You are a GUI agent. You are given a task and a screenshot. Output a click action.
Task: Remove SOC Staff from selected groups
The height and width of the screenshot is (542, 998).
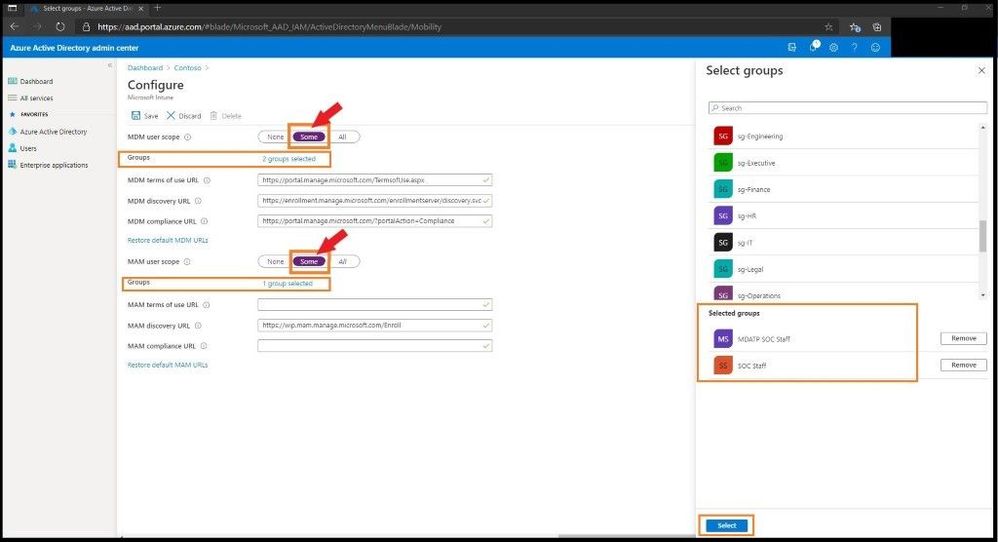point(963,365)
